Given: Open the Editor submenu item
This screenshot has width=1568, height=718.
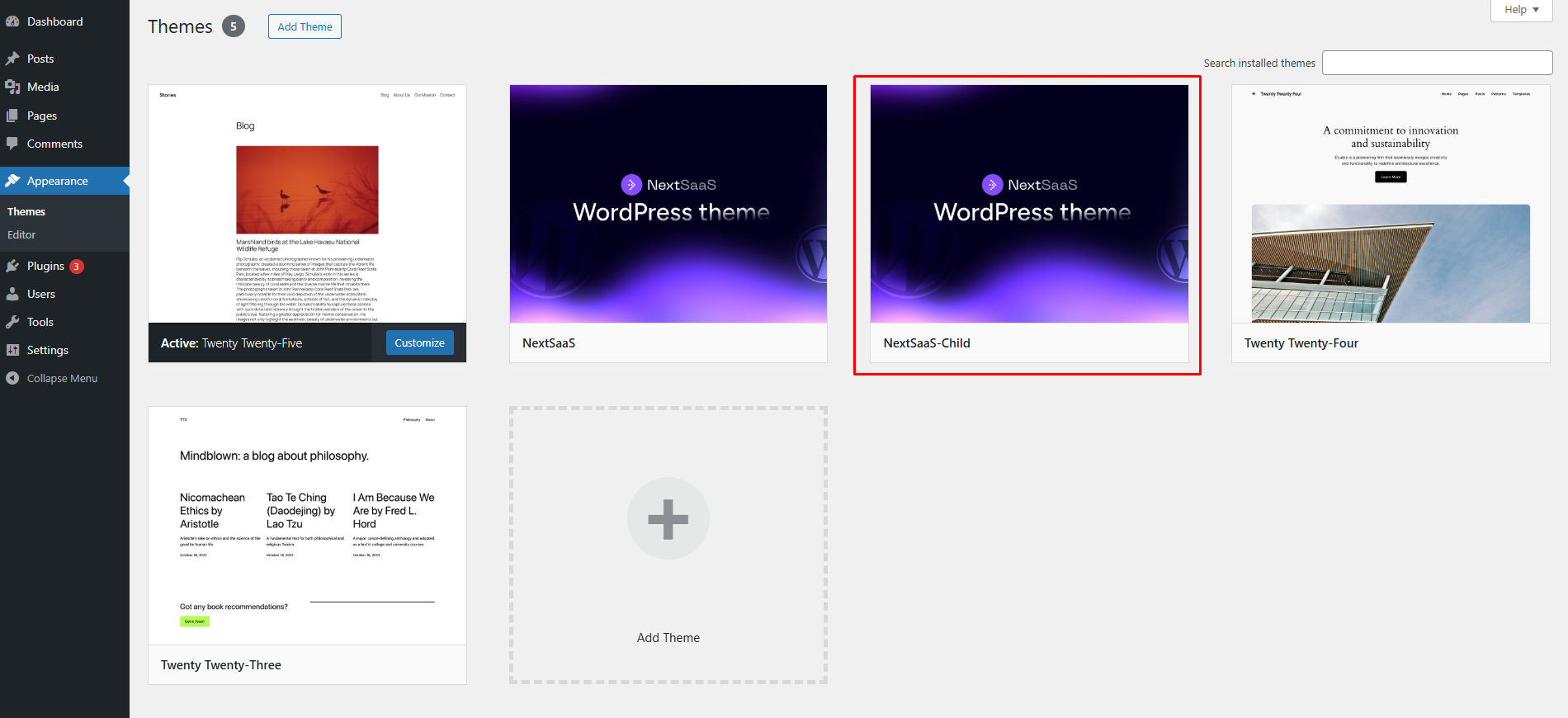Looking at the screenshot, I should [x=21, y=234].
